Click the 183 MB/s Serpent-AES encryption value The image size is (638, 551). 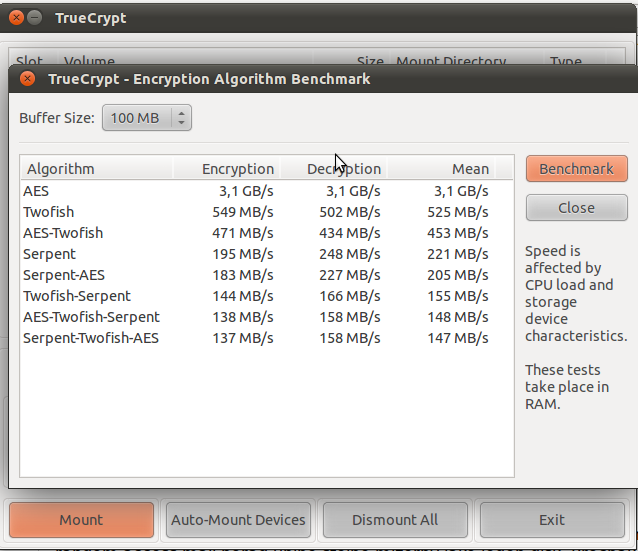click(x=243, y=275)
